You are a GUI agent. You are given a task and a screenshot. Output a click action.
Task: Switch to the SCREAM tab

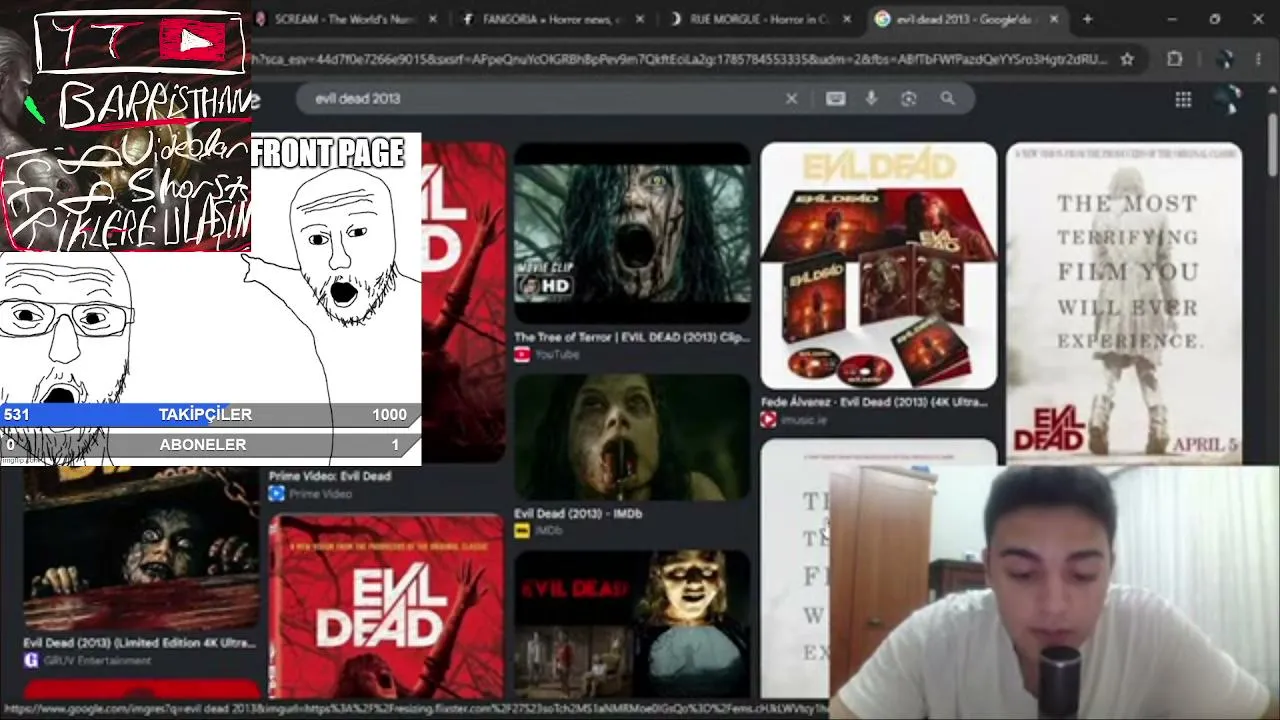pos(343,19)
